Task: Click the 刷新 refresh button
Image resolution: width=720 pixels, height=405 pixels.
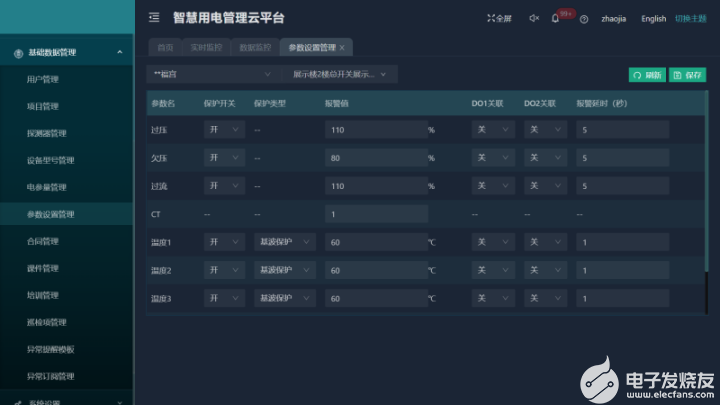Action: tap(647, 75)
